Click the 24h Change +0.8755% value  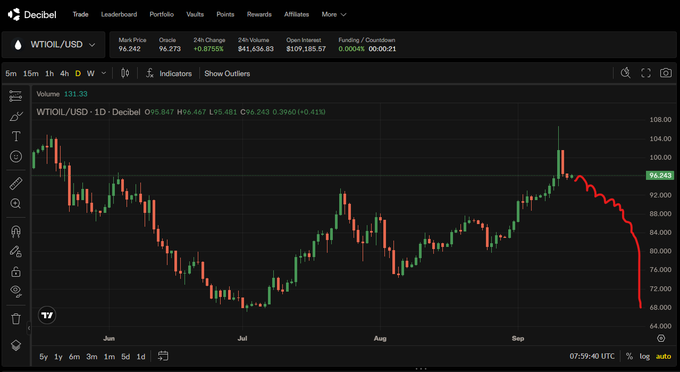(209, 49)
